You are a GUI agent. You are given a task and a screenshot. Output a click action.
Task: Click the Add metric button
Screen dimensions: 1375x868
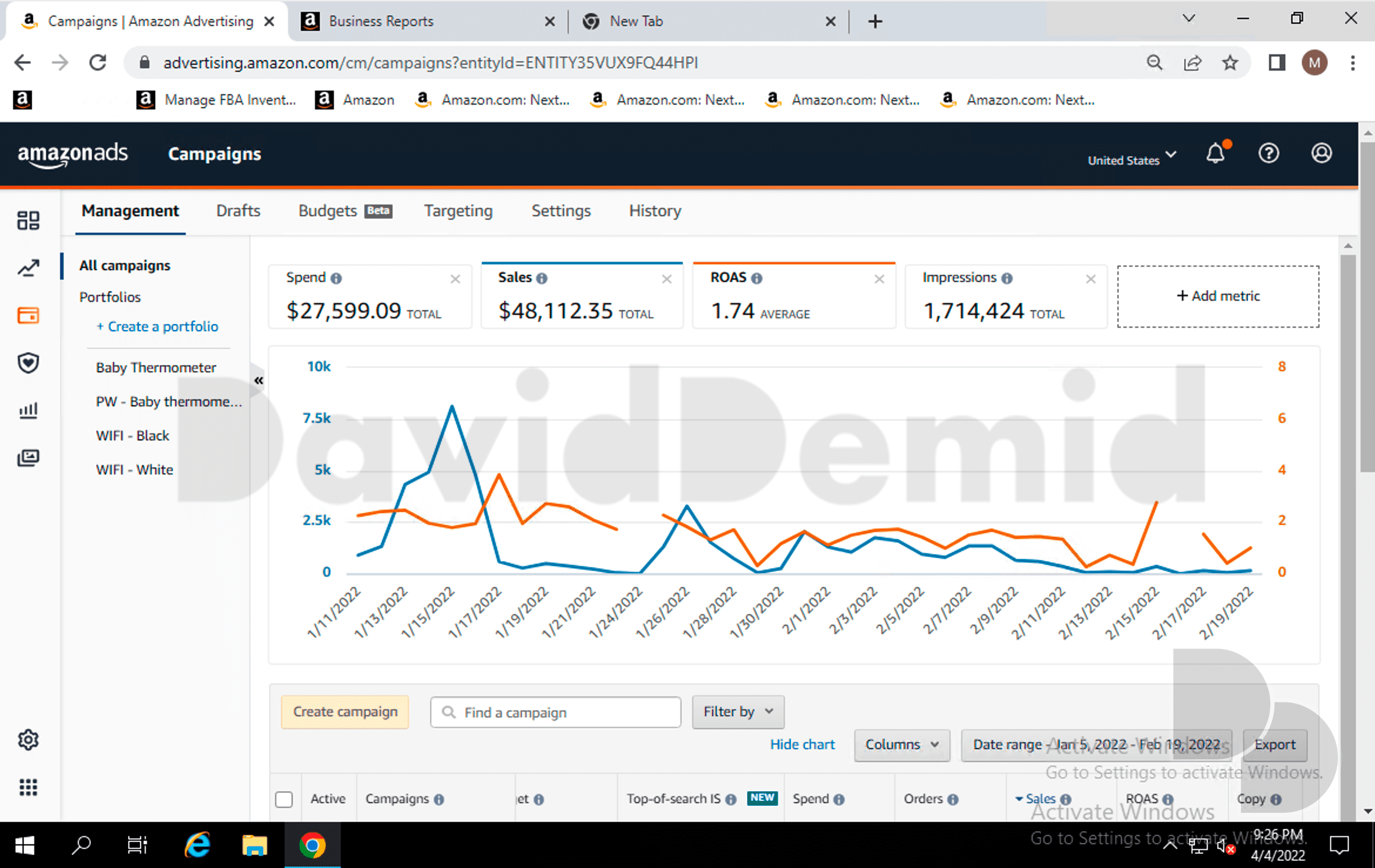1218,296
